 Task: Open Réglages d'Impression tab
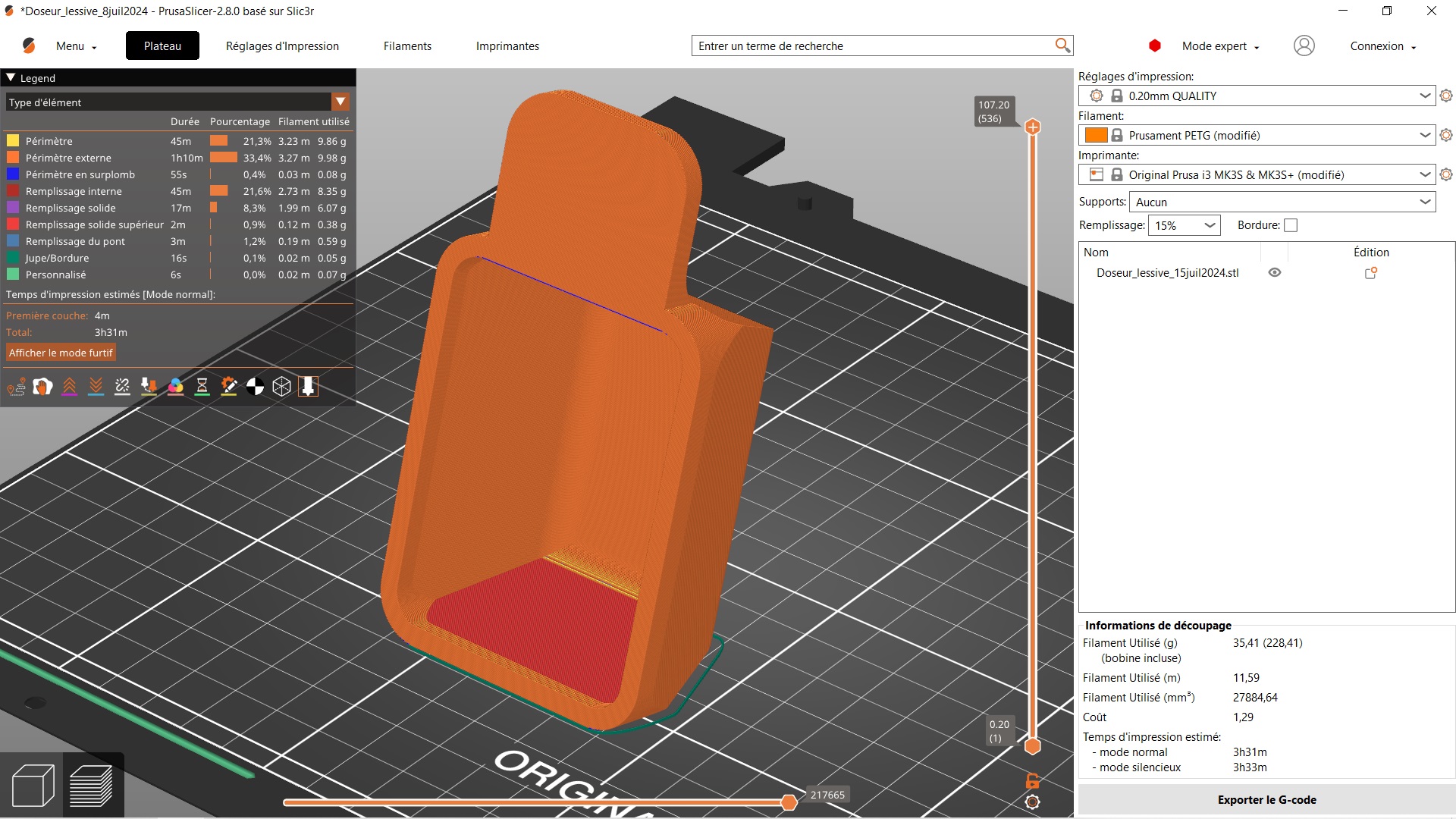tap(282, 46)
